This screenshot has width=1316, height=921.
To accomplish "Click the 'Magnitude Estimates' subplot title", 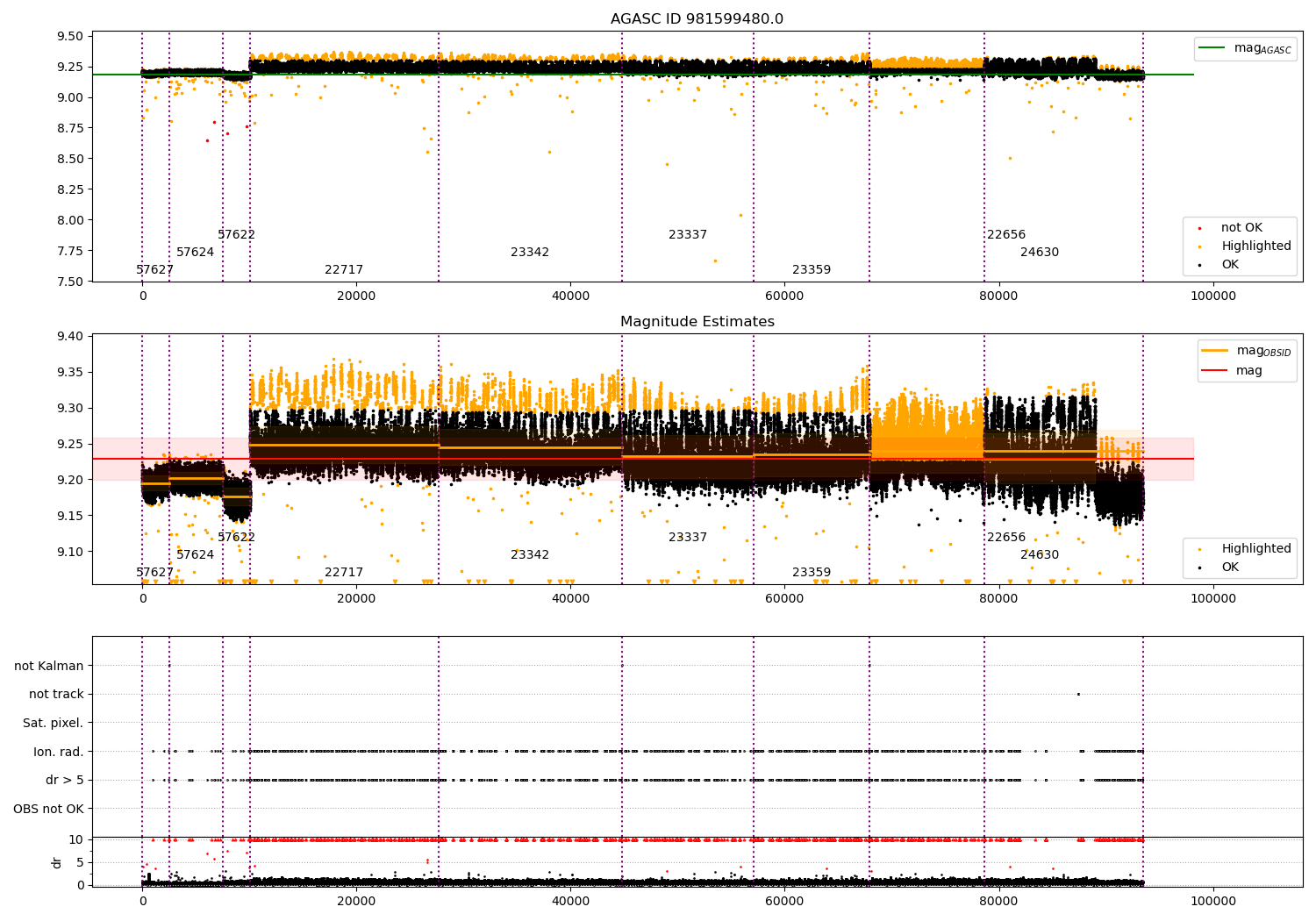I will [x=697, y=322].
